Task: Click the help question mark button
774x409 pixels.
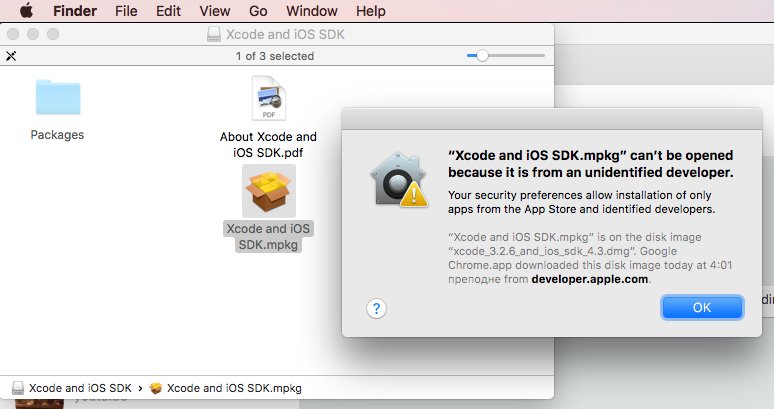Action: coord(376,308)
